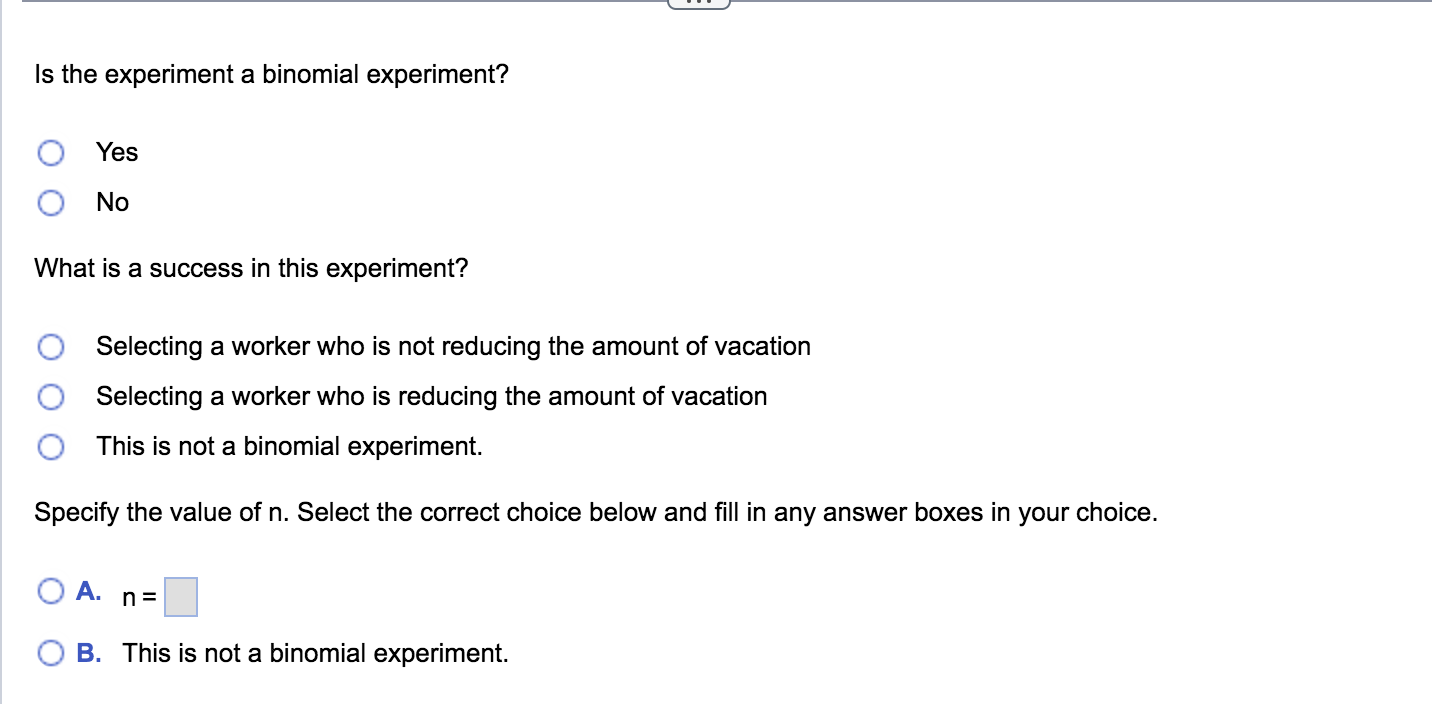Mark Yes to the binomial experiment question
This screenshot has width=1450, height=704.
coord(50,152)
